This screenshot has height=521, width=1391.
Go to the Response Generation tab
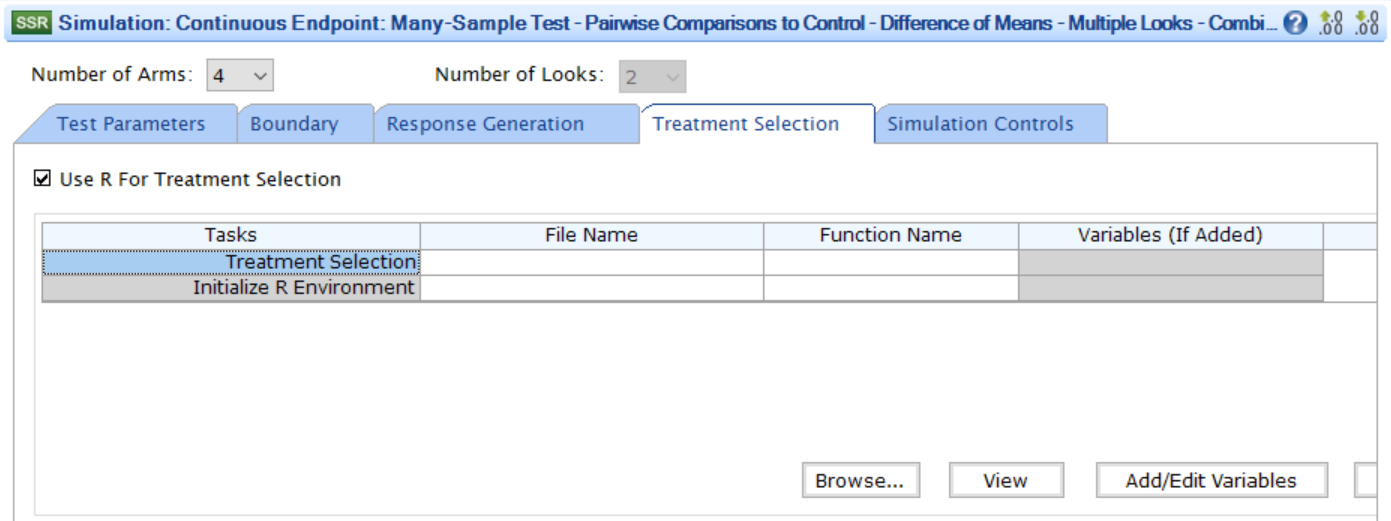(x=485, y=124)
